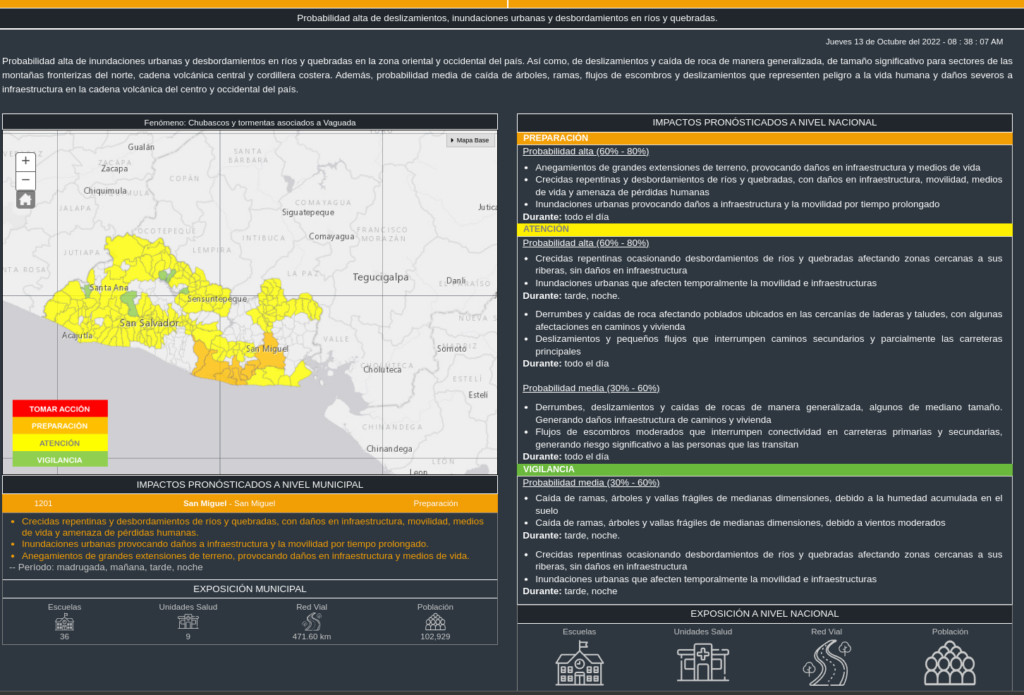Click the population '102,929' value
This screenshot has height=695, width=1024.
click(435, 637)
